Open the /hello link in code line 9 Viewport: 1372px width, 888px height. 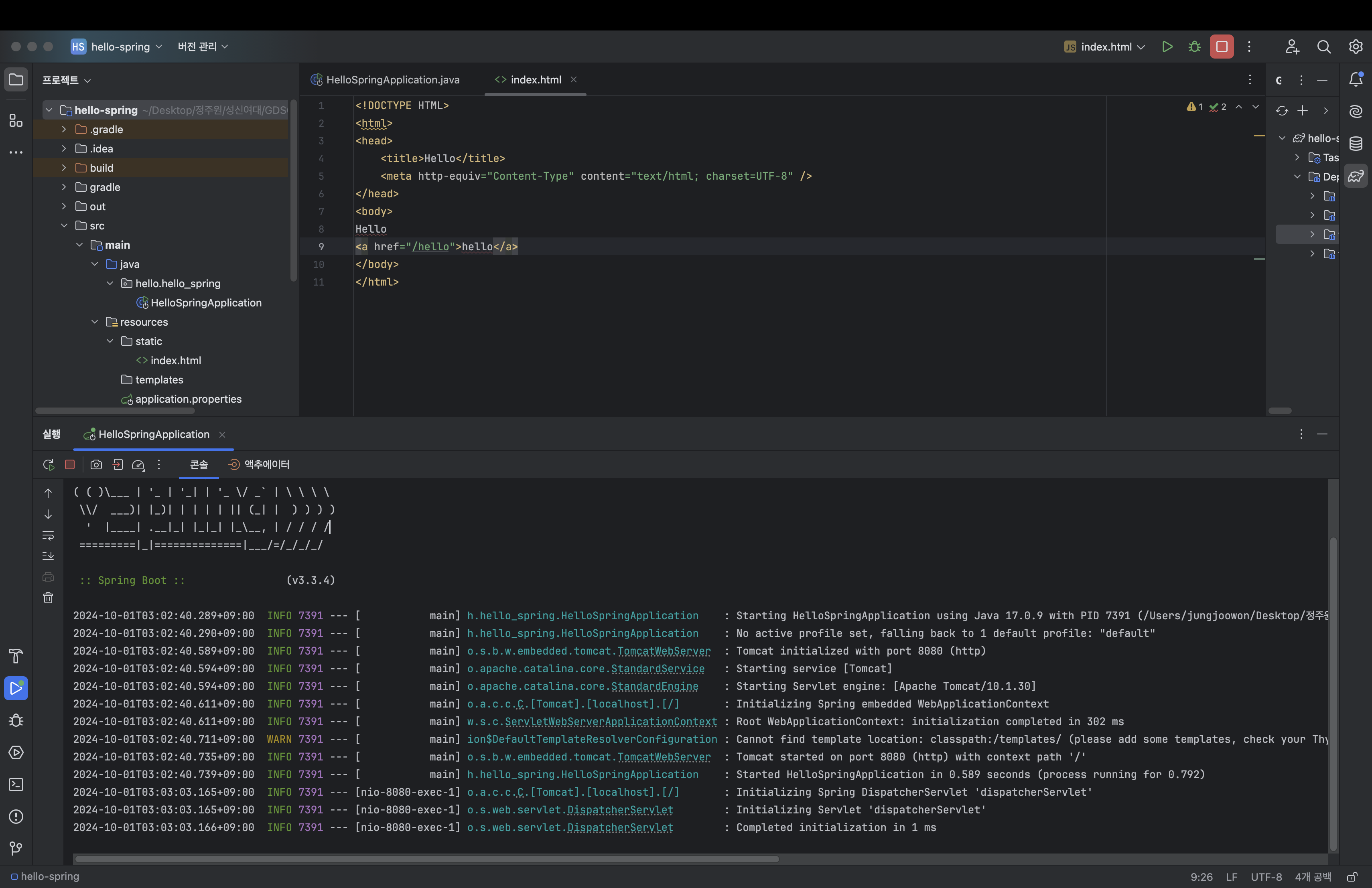point(430,247)
